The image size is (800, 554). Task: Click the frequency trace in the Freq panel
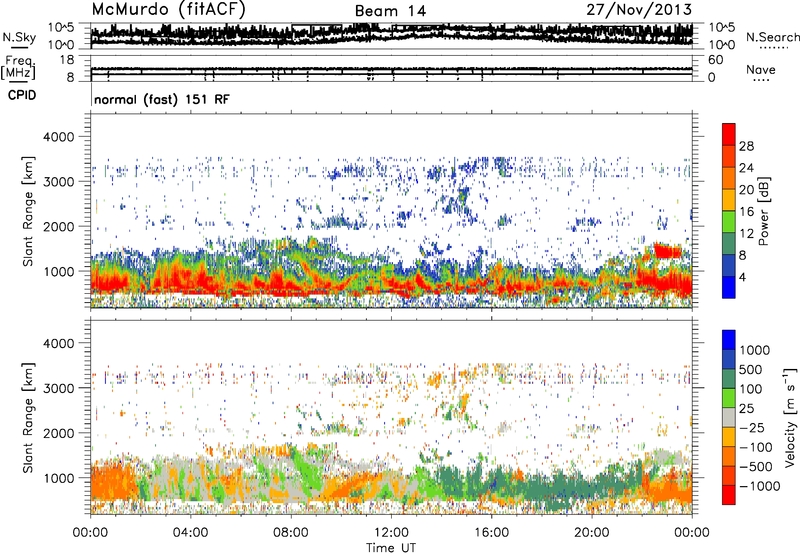(392, 69)
